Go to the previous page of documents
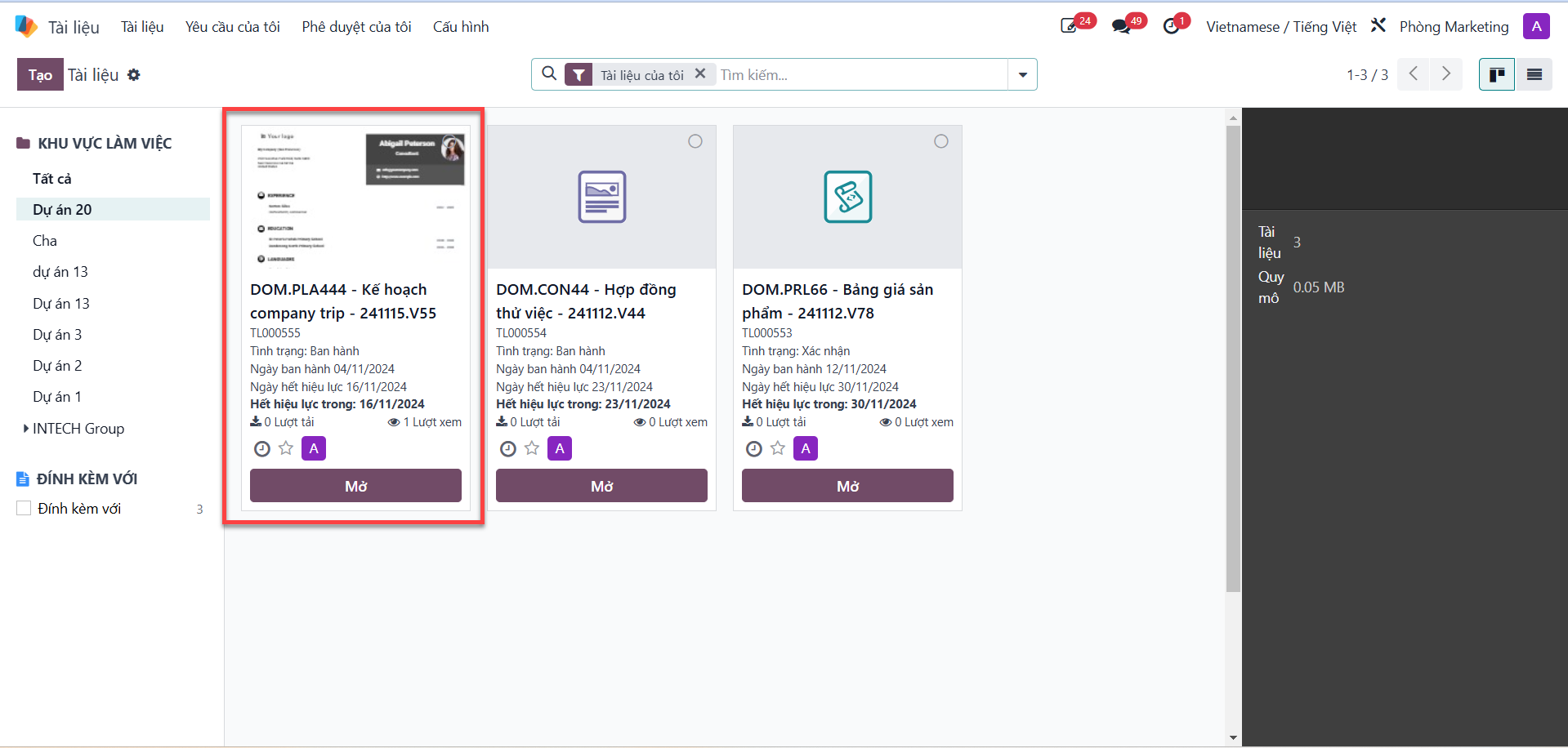Screen dimensions: 1568x748 [x=1414, y=74]
